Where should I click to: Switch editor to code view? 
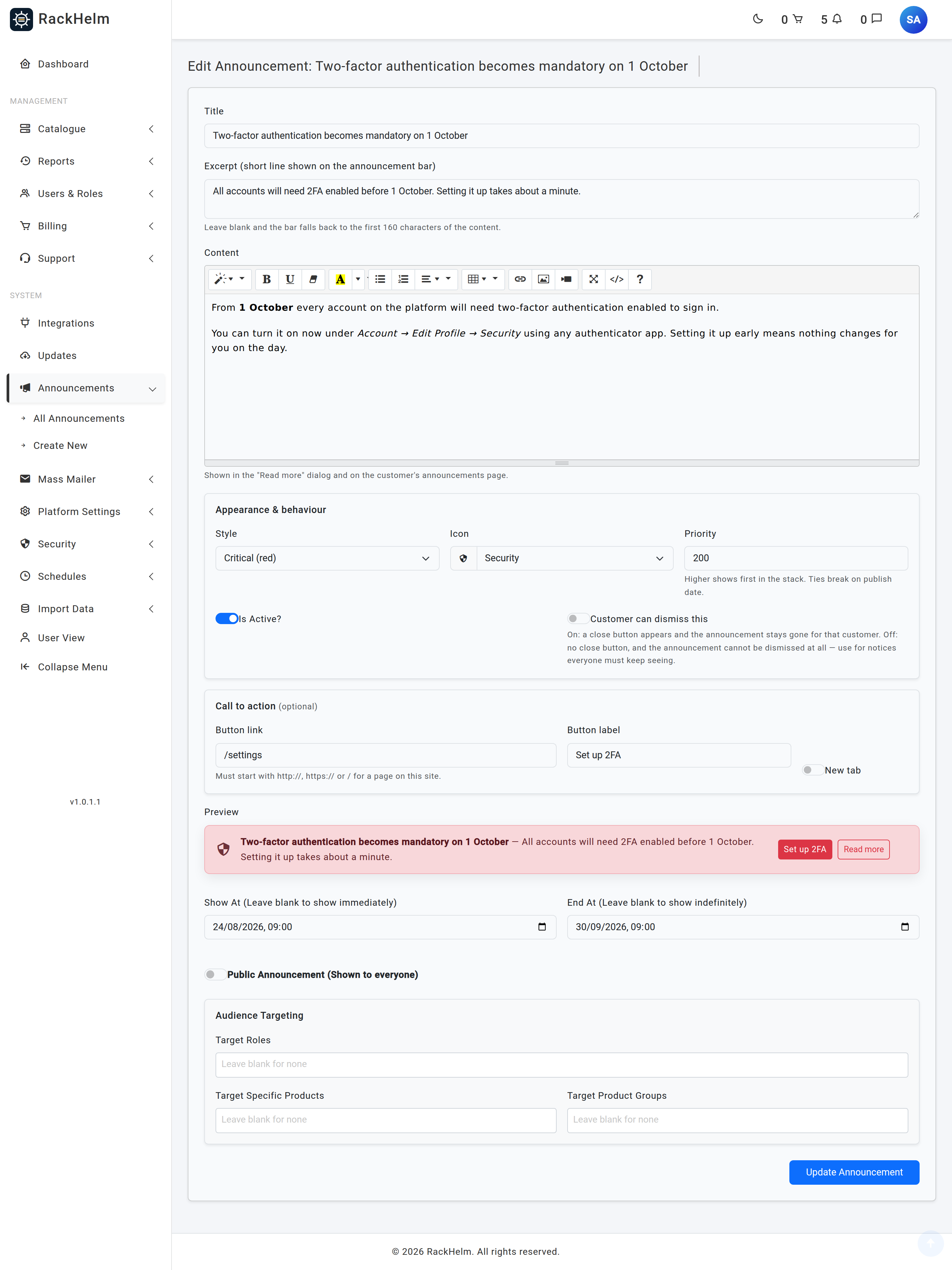pos(617,279)
